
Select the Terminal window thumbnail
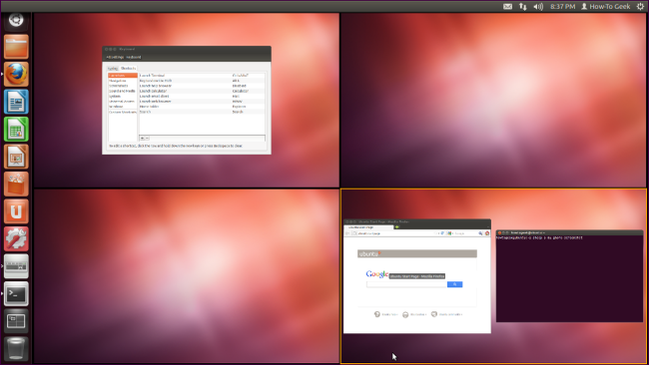click(x=570, y=276)
